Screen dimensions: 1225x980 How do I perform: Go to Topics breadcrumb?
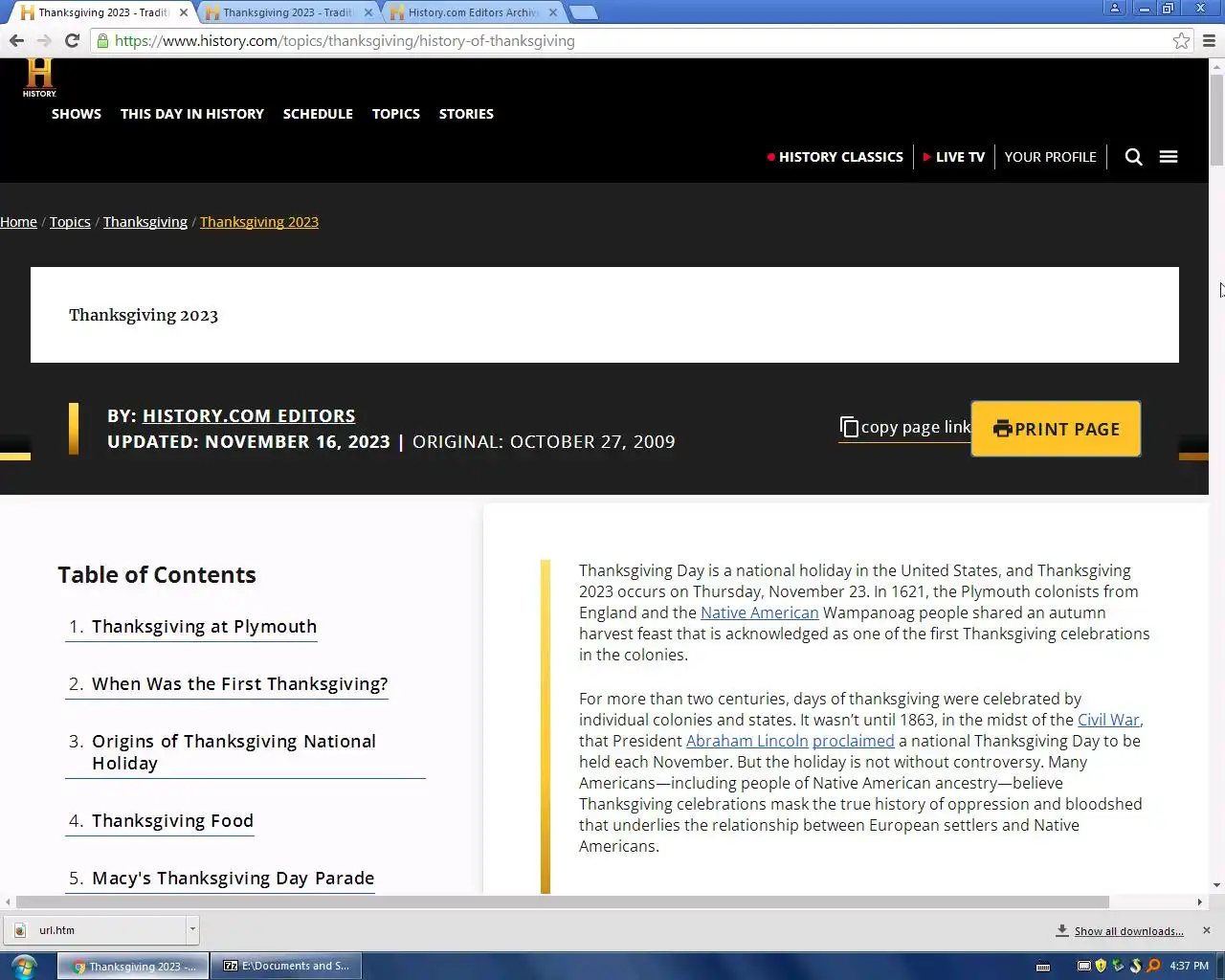click(70, 222)
